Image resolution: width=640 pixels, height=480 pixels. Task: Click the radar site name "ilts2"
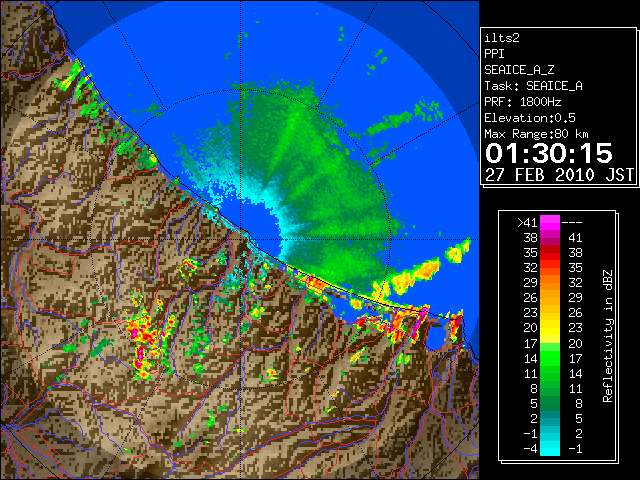(502, 38)
